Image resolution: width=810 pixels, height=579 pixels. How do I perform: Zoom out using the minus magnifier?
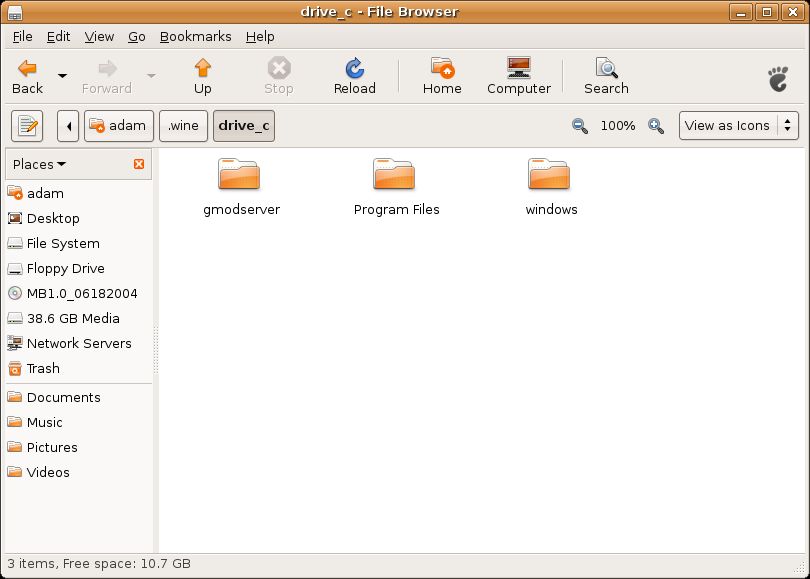click(x=580, y=126)
